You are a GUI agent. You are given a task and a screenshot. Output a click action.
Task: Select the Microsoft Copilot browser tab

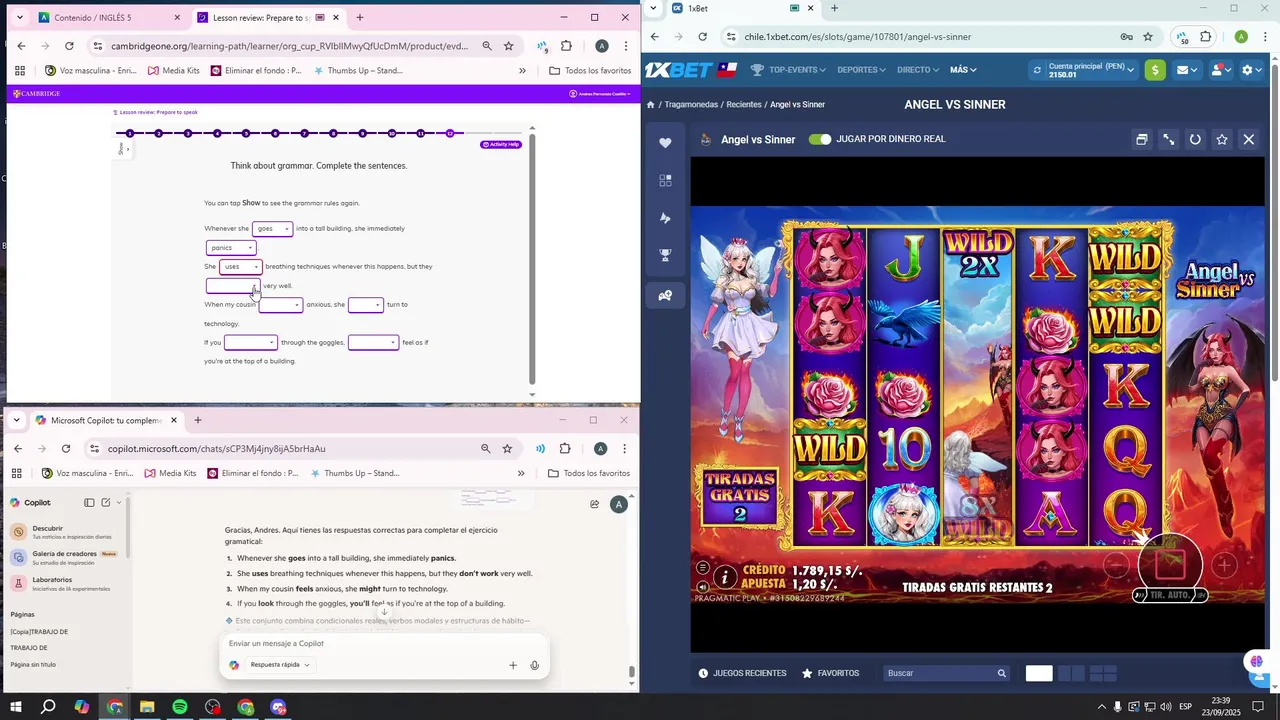pos(106,420)
